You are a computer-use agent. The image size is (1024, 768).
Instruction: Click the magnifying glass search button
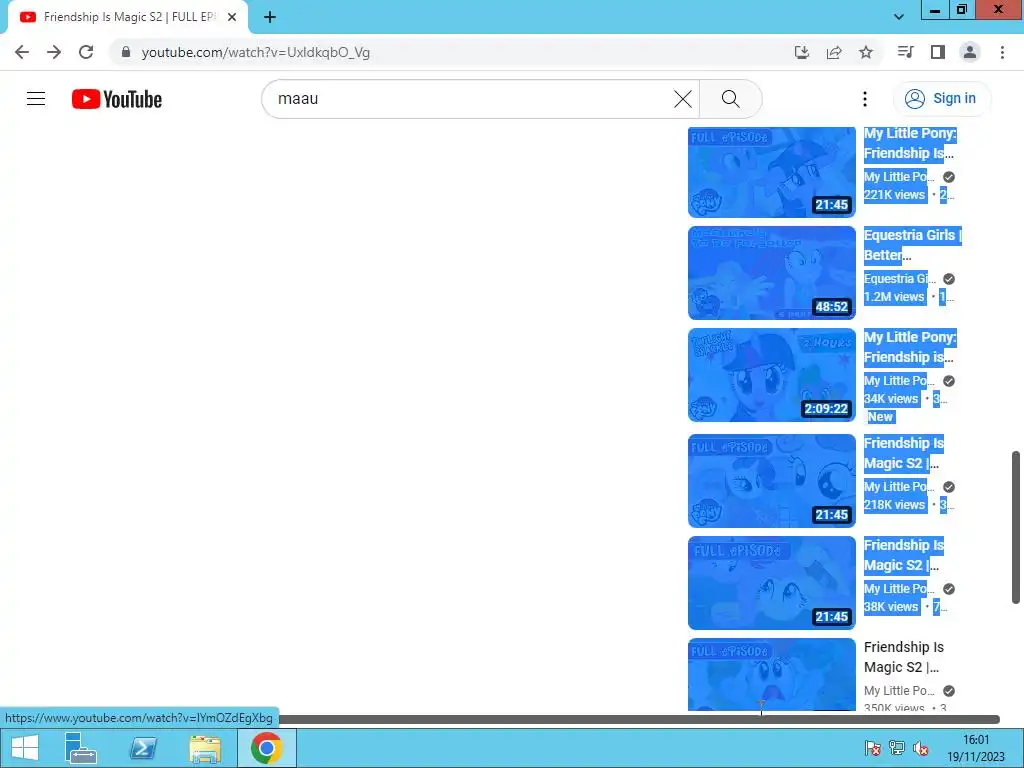tap(730, 99)
